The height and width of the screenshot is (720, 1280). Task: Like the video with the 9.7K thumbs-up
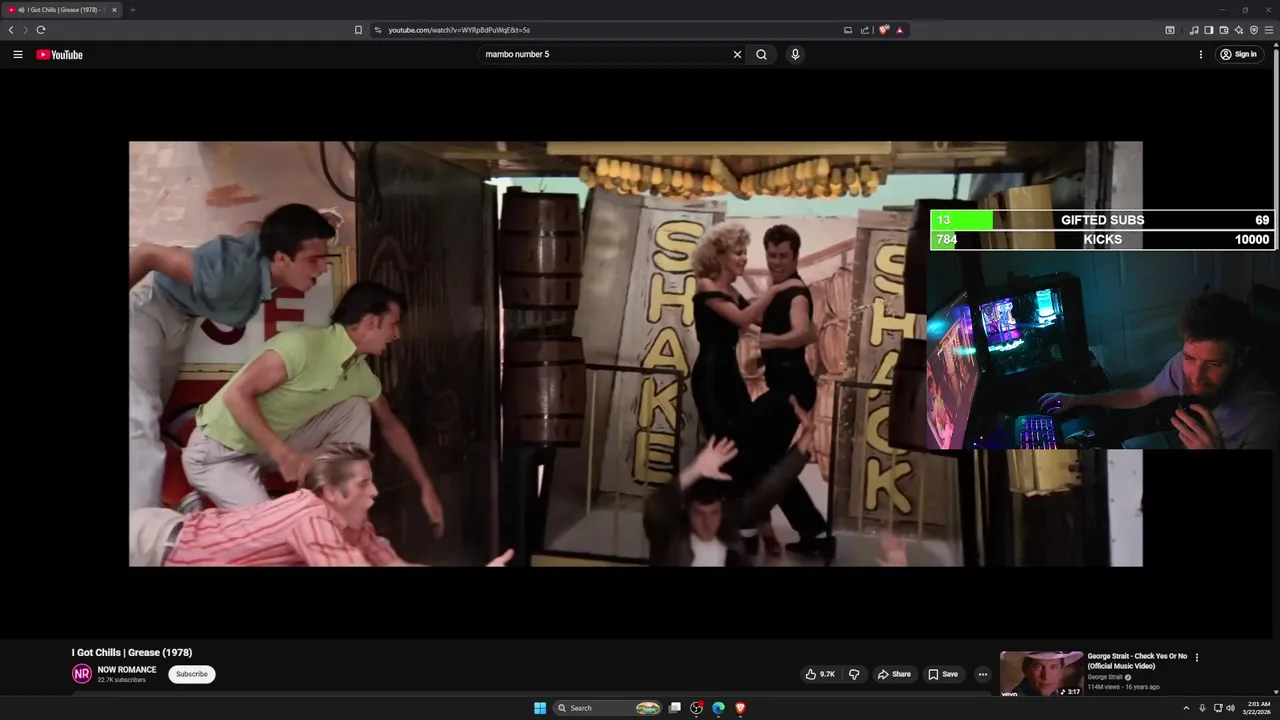pos(820,674)
